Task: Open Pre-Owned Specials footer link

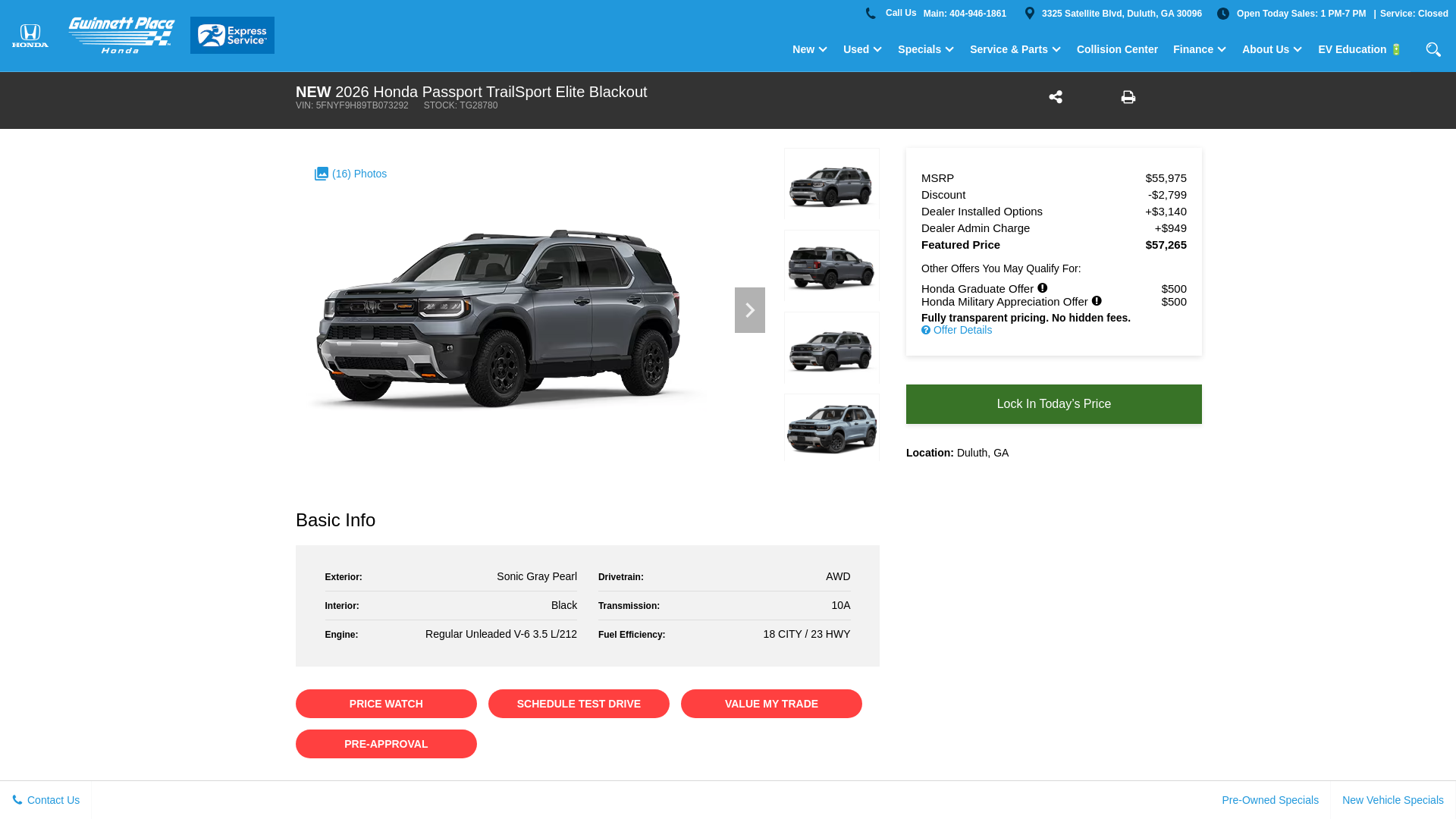Action: (x=1270, y=800)
